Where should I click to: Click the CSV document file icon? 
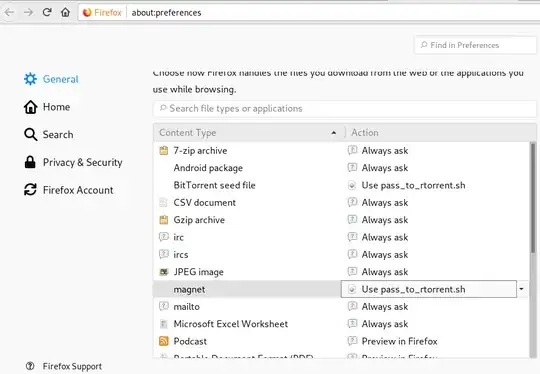pyautogui.click(x=164, y=203)
